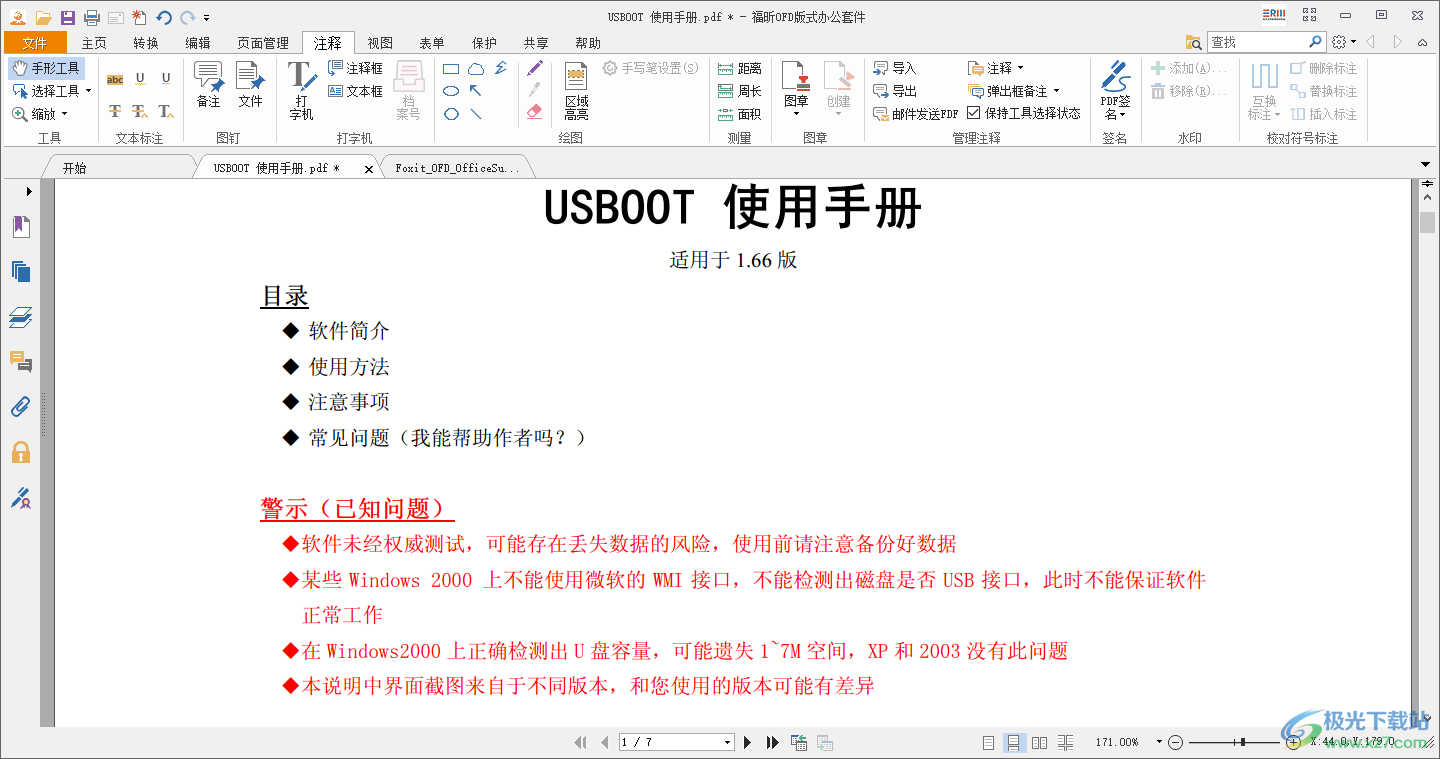Viewport: 1440px width, 759px height.
Task: Switch to continuous page view mode
Action: tap(1013, 743)
